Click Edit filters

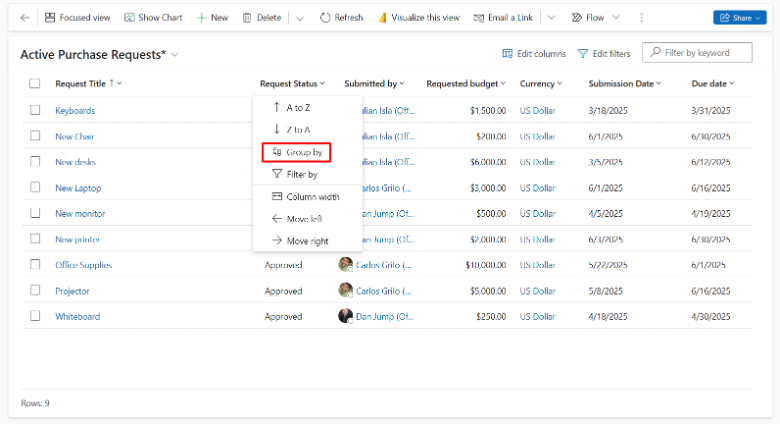[x=604, y=54]
